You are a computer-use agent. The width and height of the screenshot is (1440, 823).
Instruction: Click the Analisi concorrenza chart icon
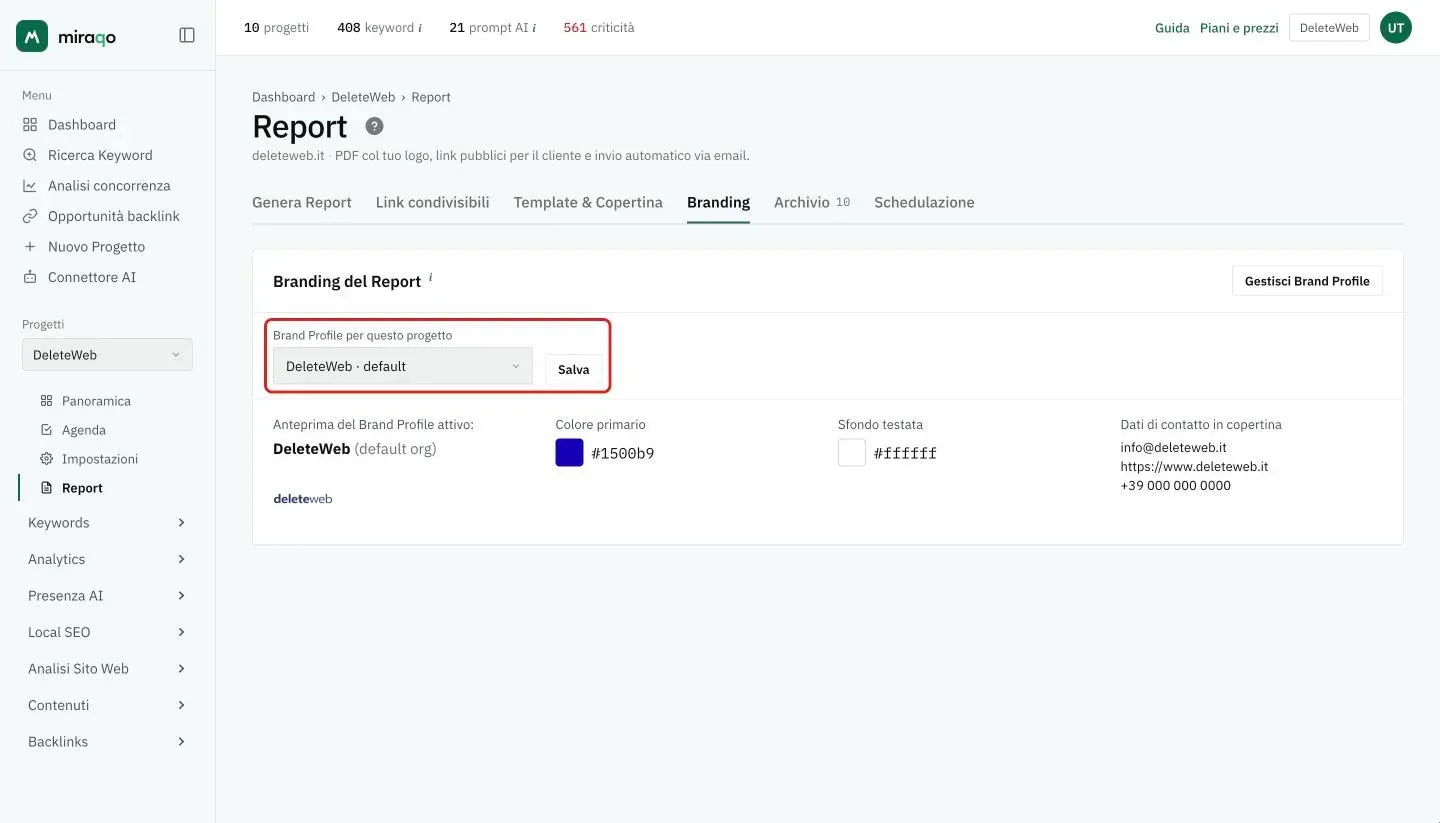point(30,186)
